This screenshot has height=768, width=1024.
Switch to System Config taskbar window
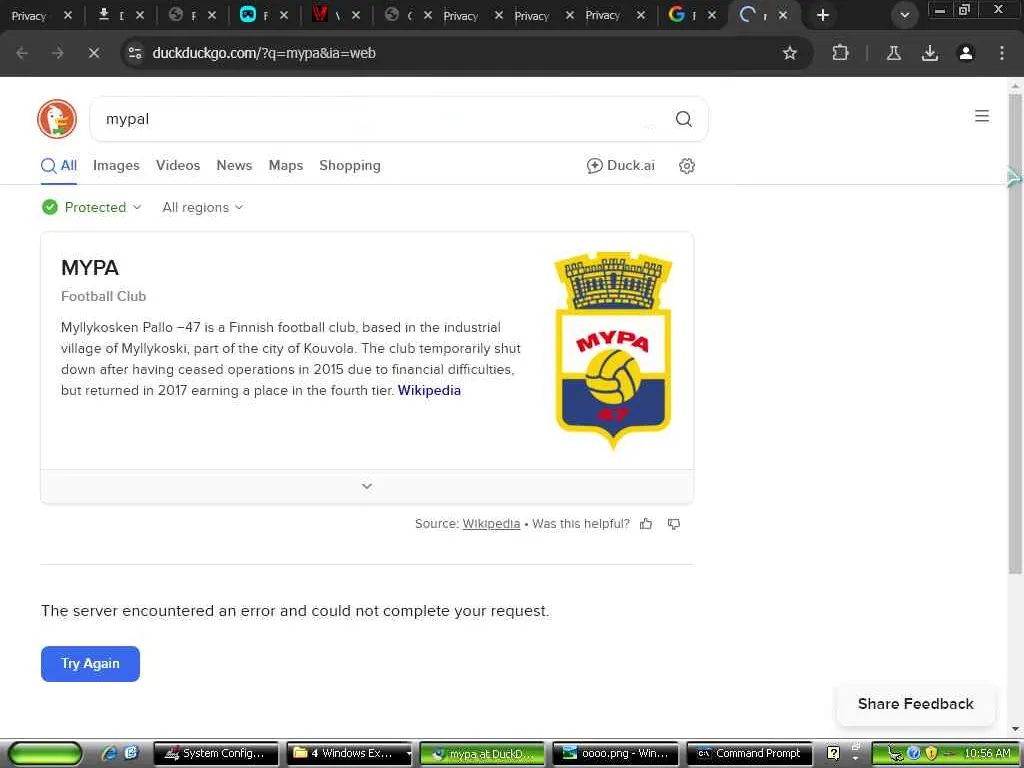[x=216, y=753]
